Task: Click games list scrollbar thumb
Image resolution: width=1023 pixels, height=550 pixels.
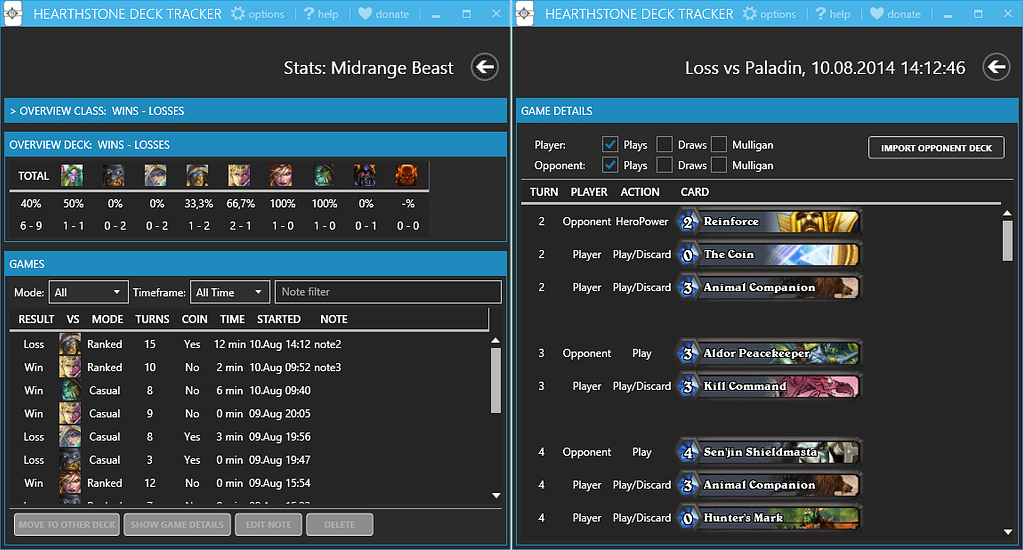Action: coord(496,380)
